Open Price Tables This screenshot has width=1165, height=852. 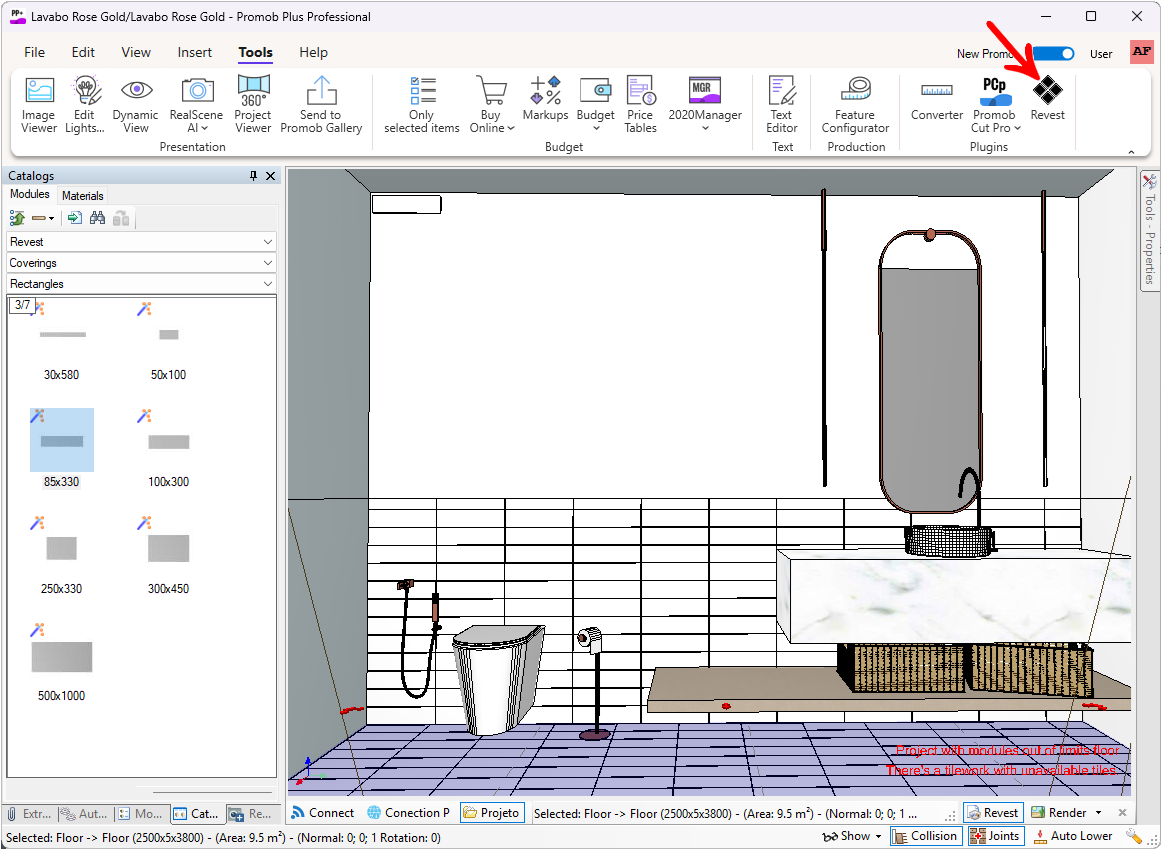[640, 105]
